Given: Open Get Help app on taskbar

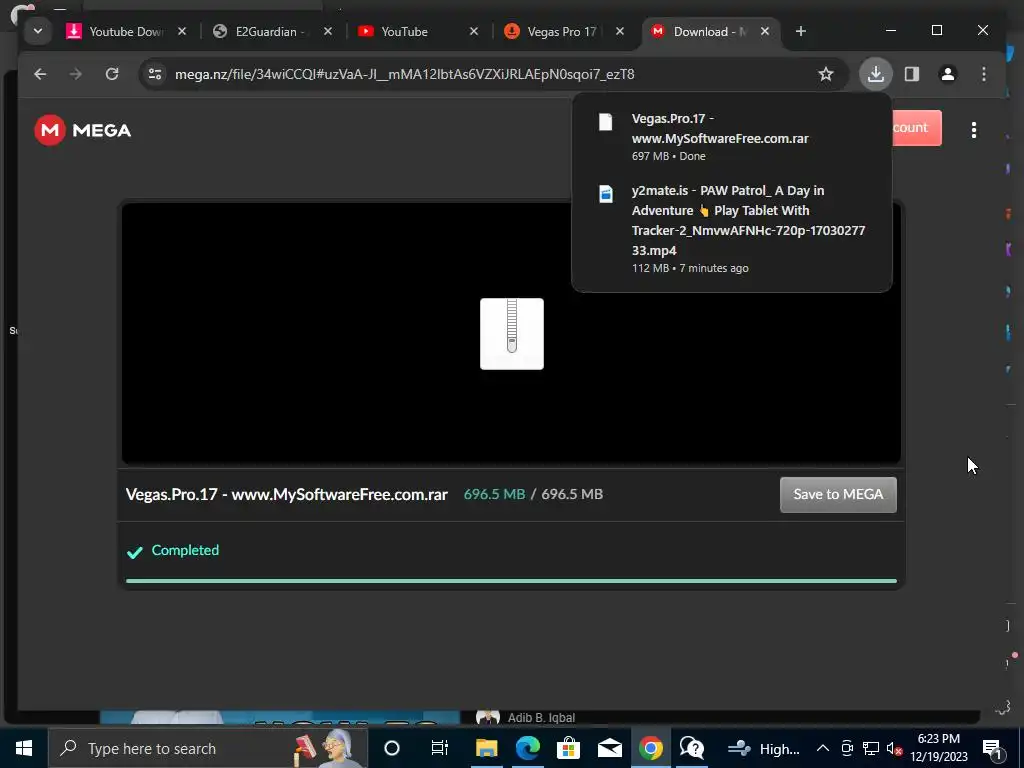Looking at the screenshot, I should 692,748.
